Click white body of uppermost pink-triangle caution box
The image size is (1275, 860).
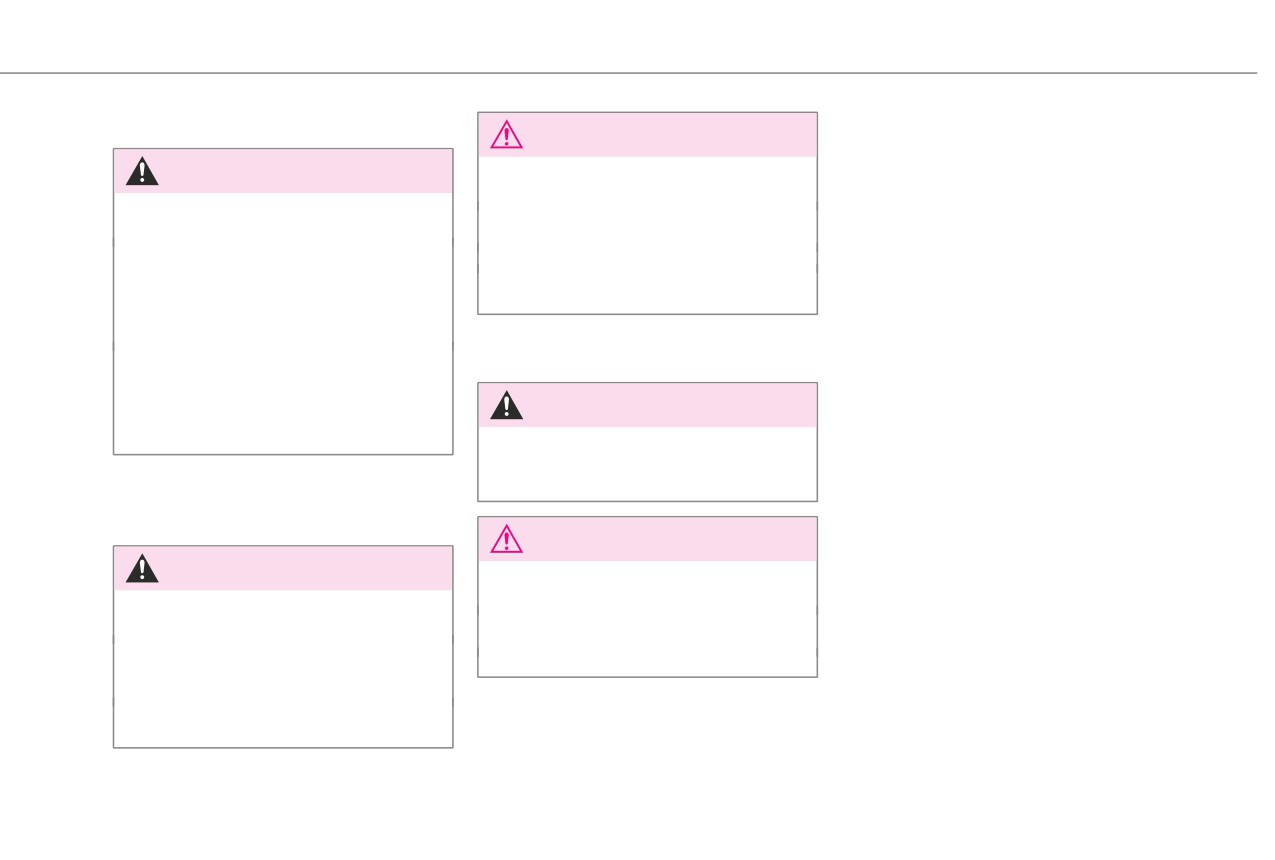(x=647, y=235)
